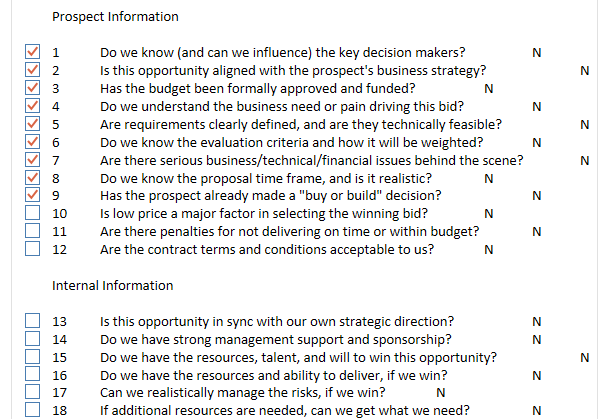Toggle off checkbox for row 5
616x419 pixels.
pyautogui.click(x=33, y=125)
